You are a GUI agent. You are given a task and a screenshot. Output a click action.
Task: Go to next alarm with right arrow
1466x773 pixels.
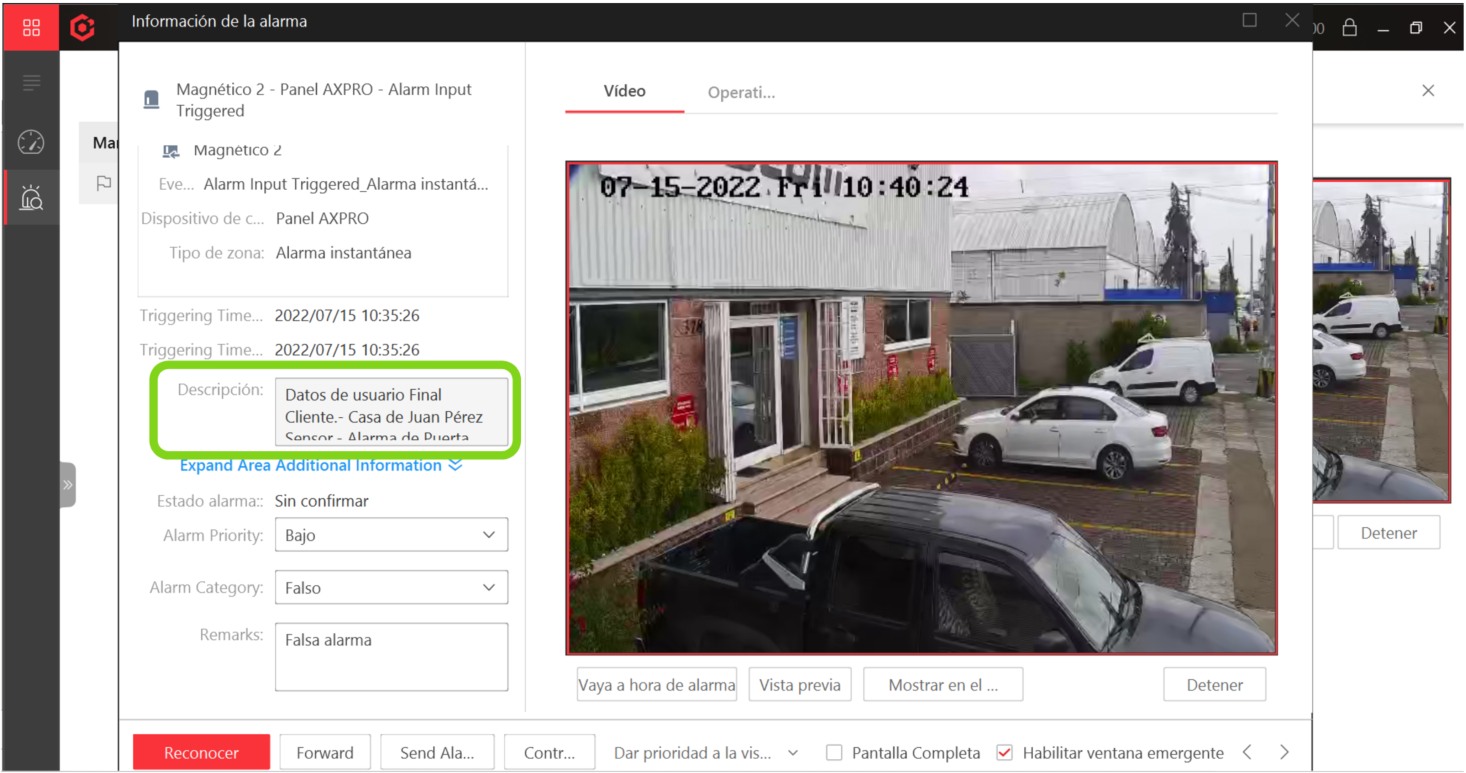tap(1284, 752)
